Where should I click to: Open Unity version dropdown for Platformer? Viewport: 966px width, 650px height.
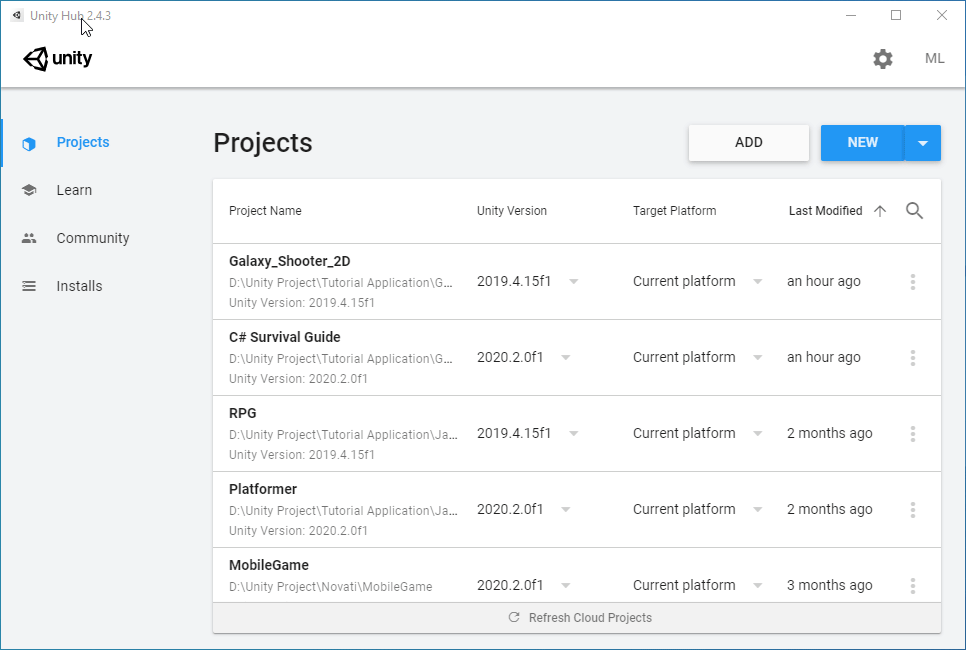(x=566, y=510)
